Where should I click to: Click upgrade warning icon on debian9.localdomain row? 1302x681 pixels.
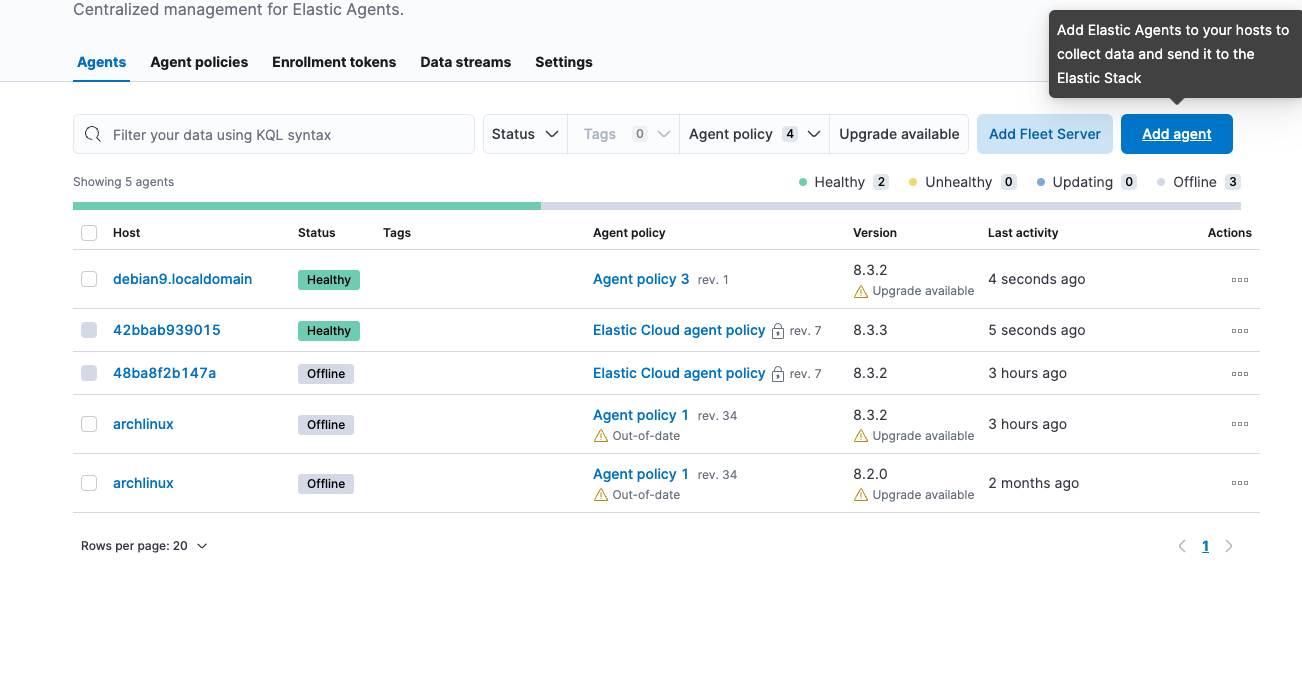click(x=860, y=291)
